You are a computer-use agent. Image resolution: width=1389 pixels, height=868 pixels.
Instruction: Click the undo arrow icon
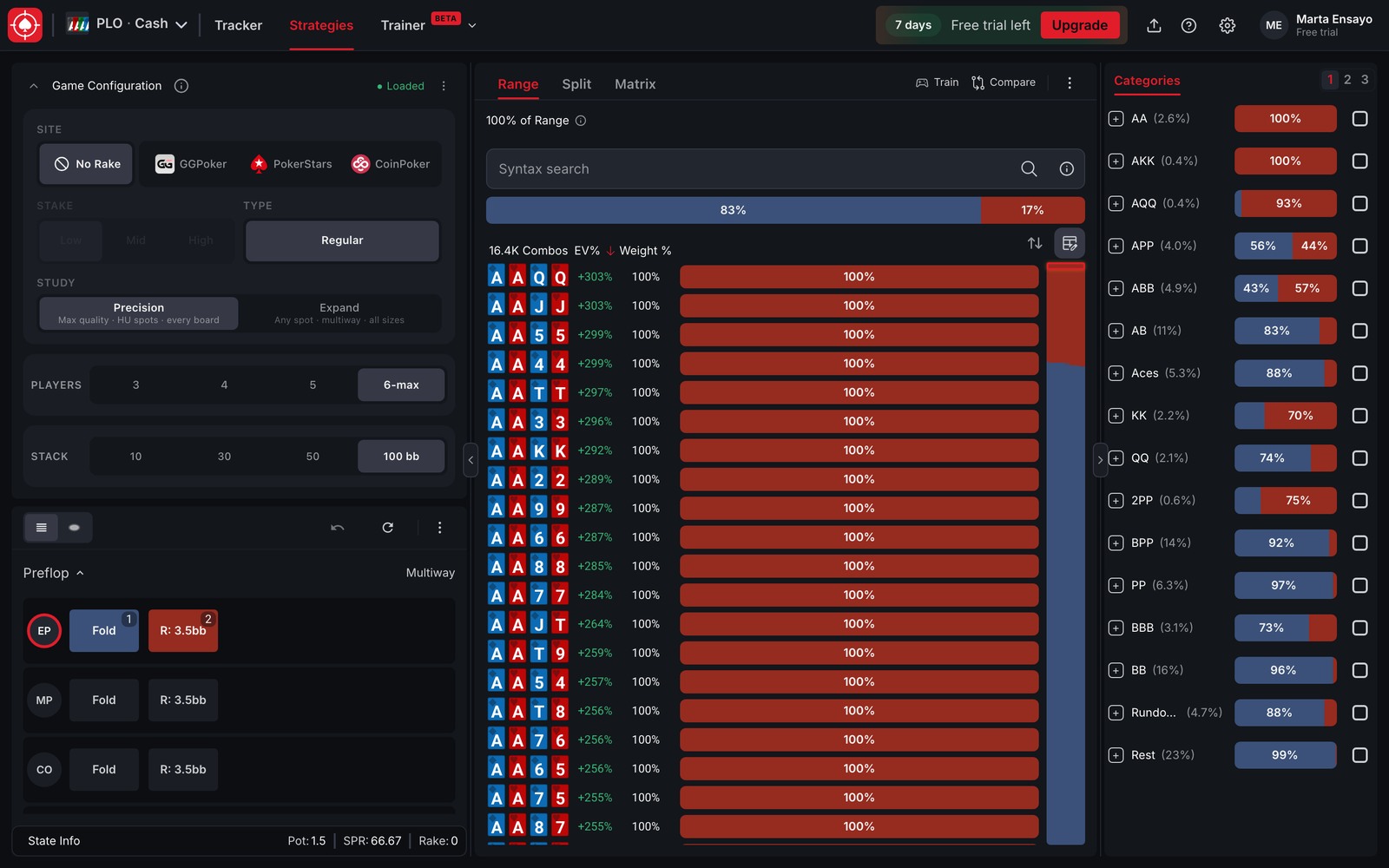coord(338,528)
